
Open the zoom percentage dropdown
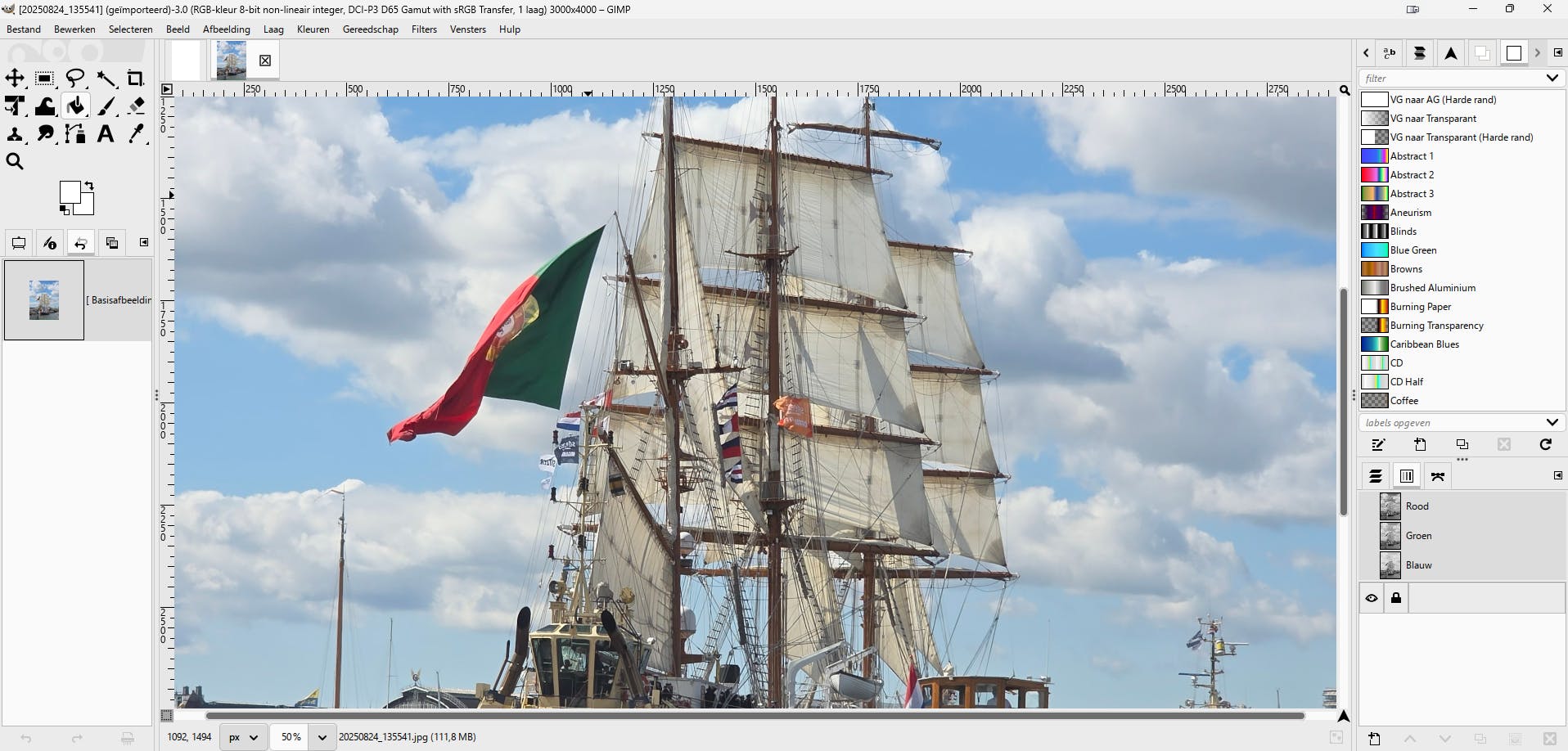pyautogui.click(x=322, y=737)
